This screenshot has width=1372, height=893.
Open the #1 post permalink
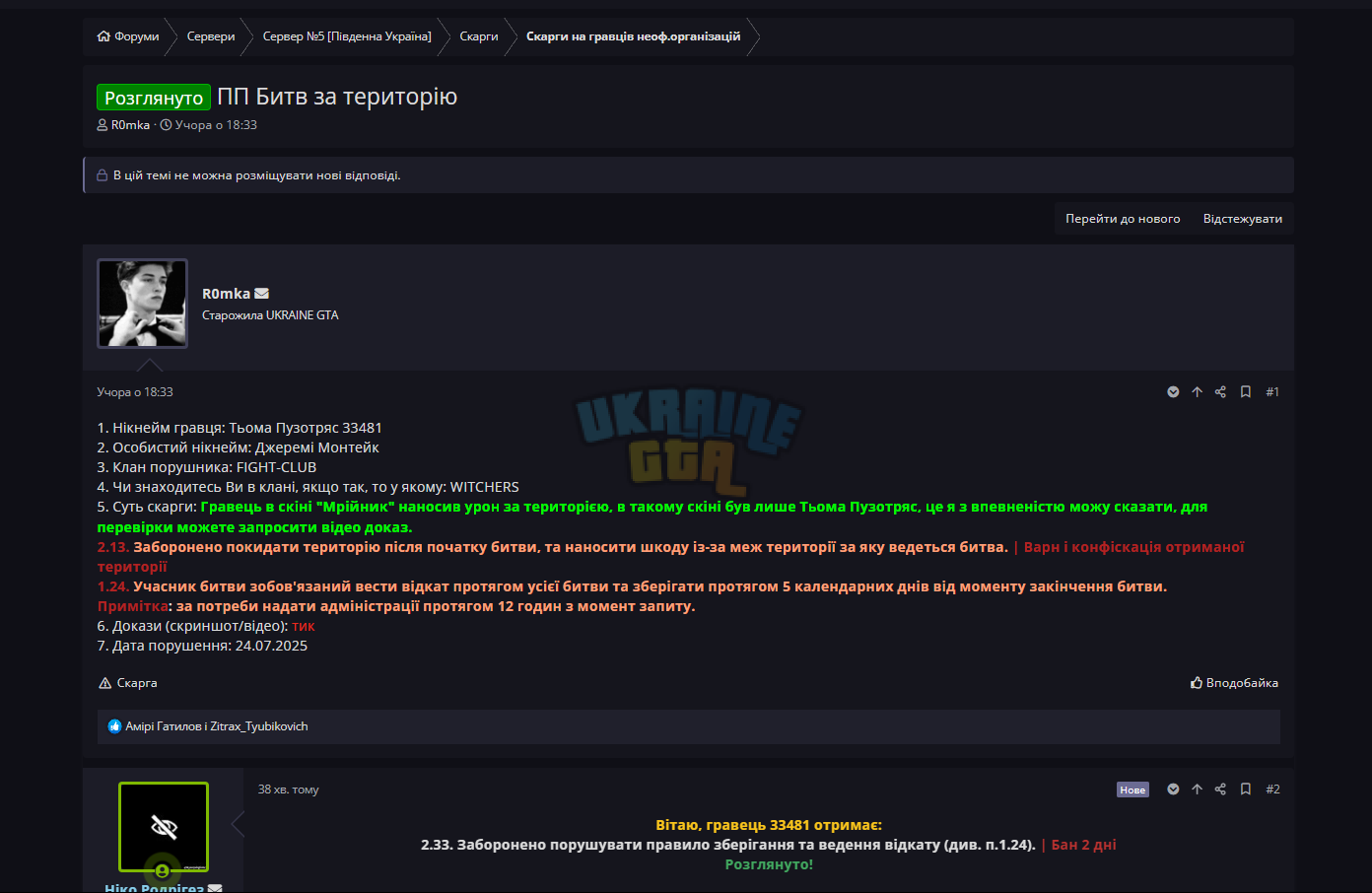pos(1272,392)
